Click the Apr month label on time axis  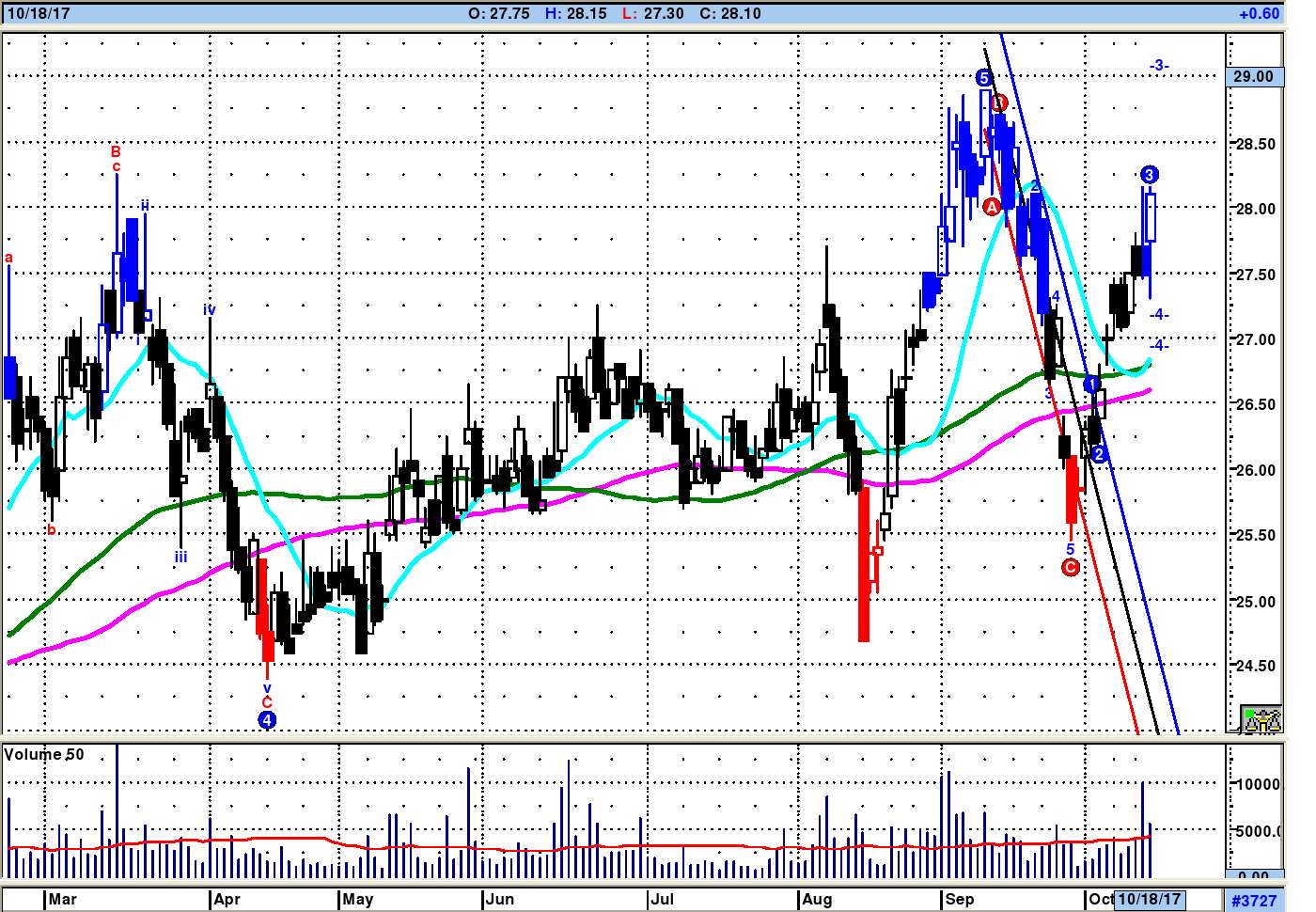click(227, 899)
